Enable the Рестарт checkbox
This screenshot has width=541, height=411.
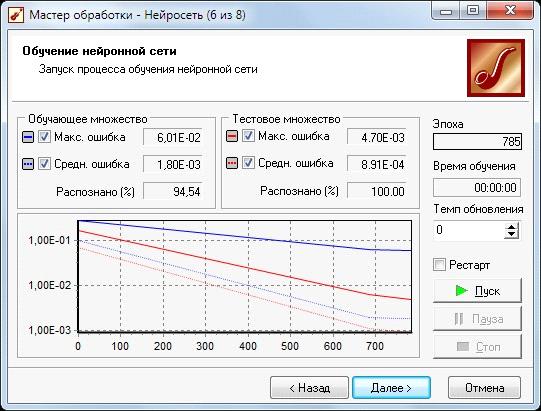click(439, 265)
